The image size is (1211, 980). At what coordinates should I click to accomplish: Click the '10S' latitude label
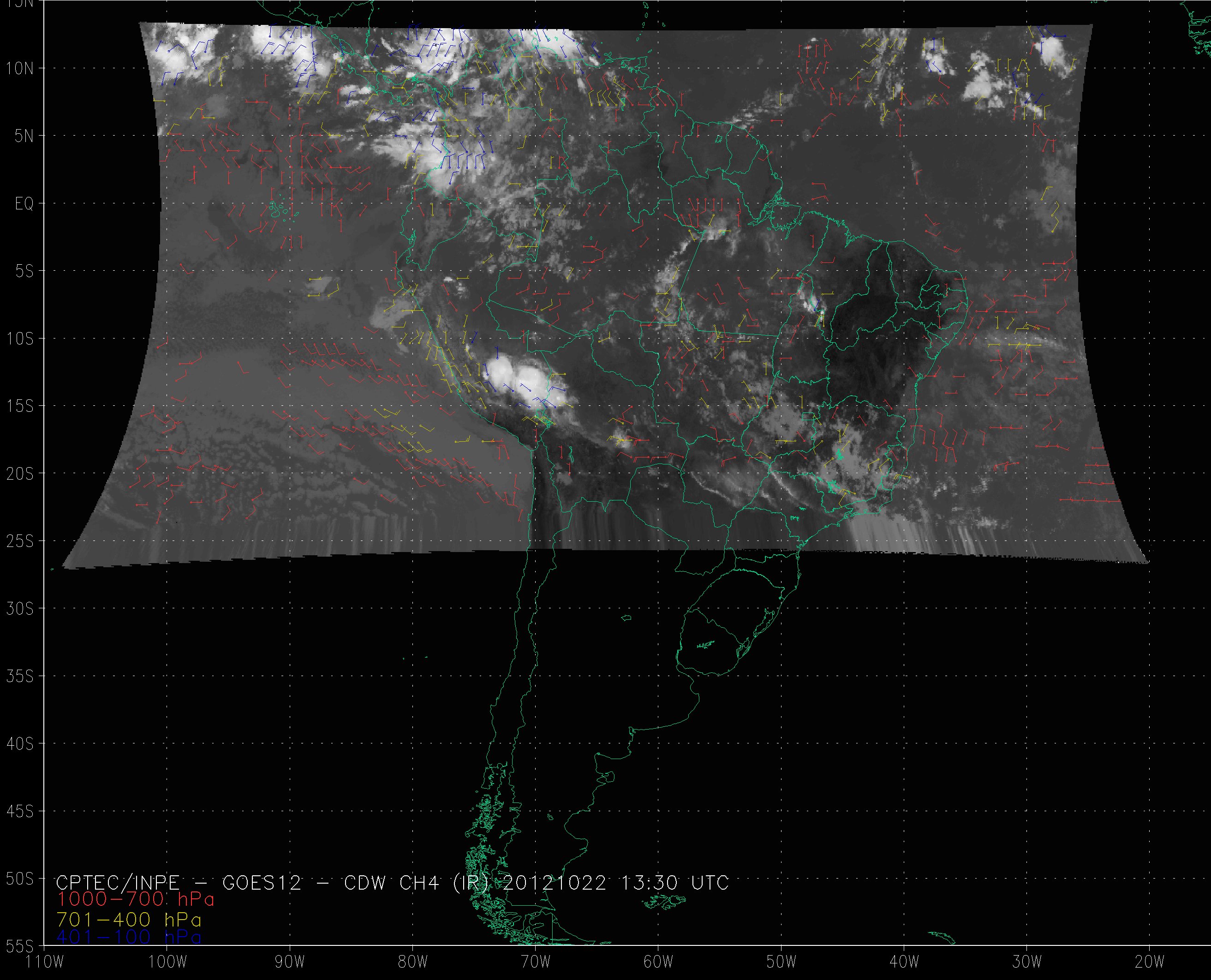pyautogui.click(x=20, y=339)
